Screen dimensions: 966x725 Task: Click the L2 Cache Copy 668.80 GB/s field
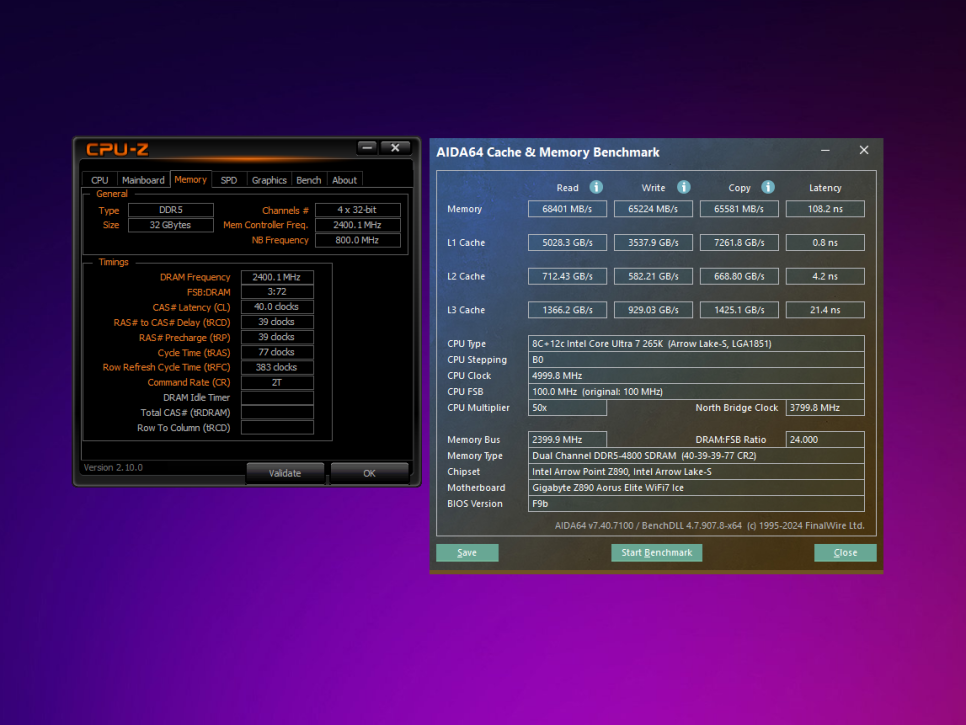[x=739, y=276]
